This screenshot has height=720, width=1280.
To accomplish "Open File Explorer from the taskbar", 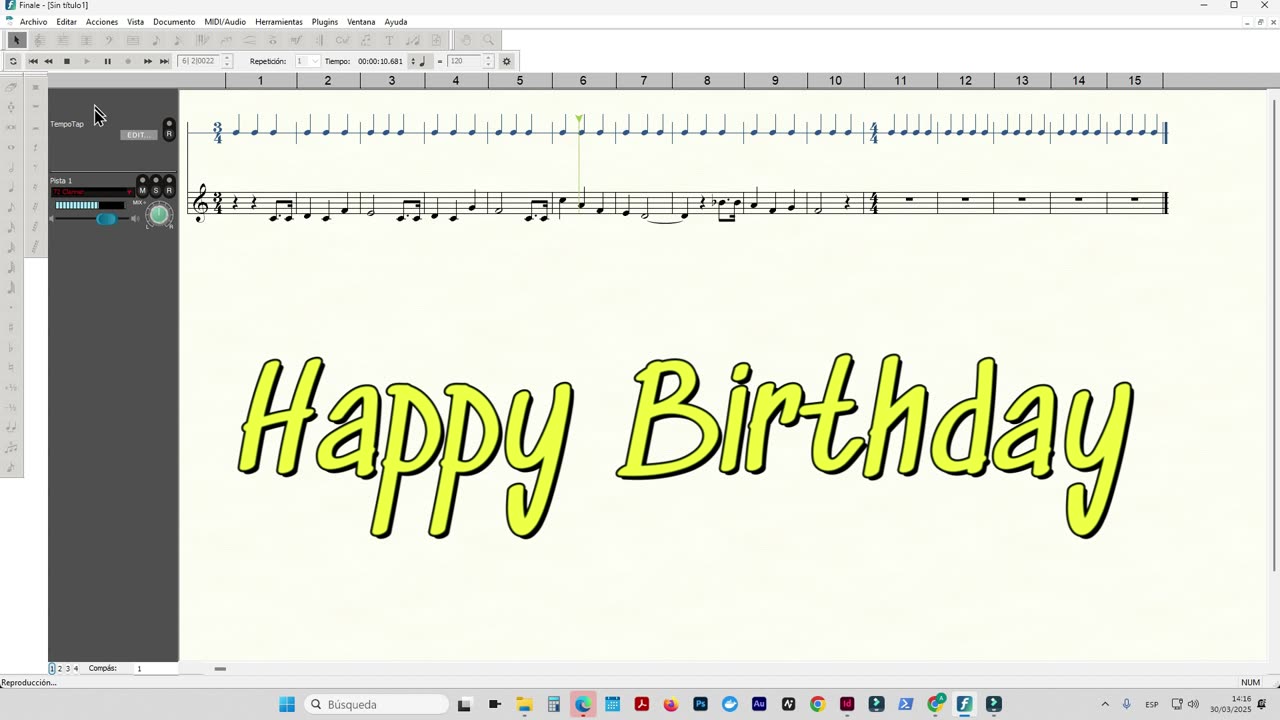I will click(x=524, y=704).
